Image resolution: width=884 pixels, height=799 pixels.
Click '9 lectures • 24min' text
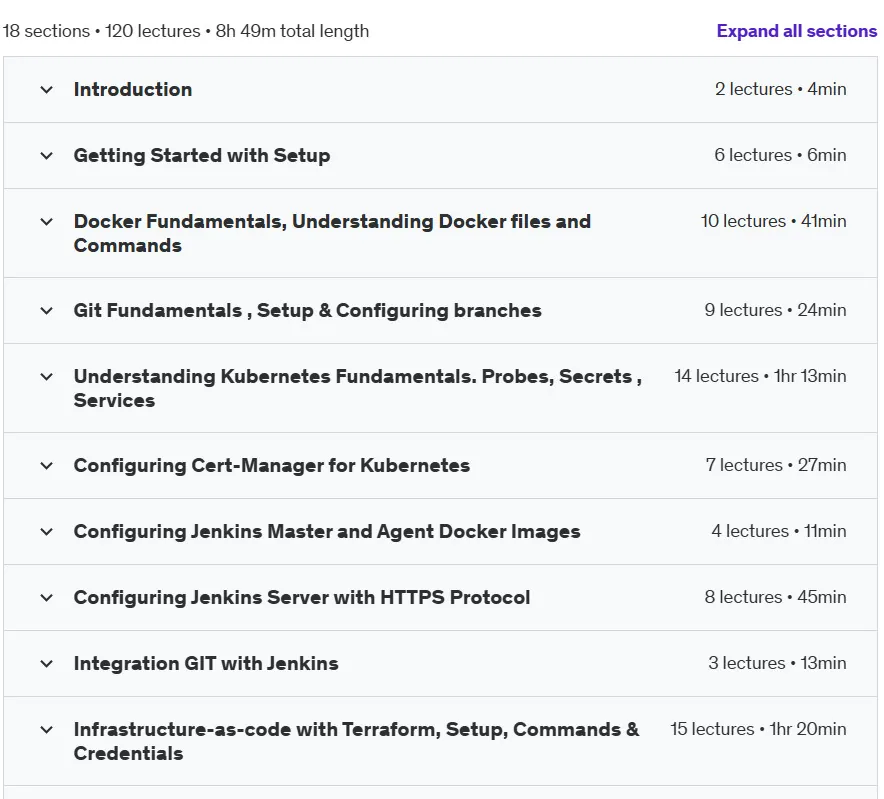click(x=776, y=310)
